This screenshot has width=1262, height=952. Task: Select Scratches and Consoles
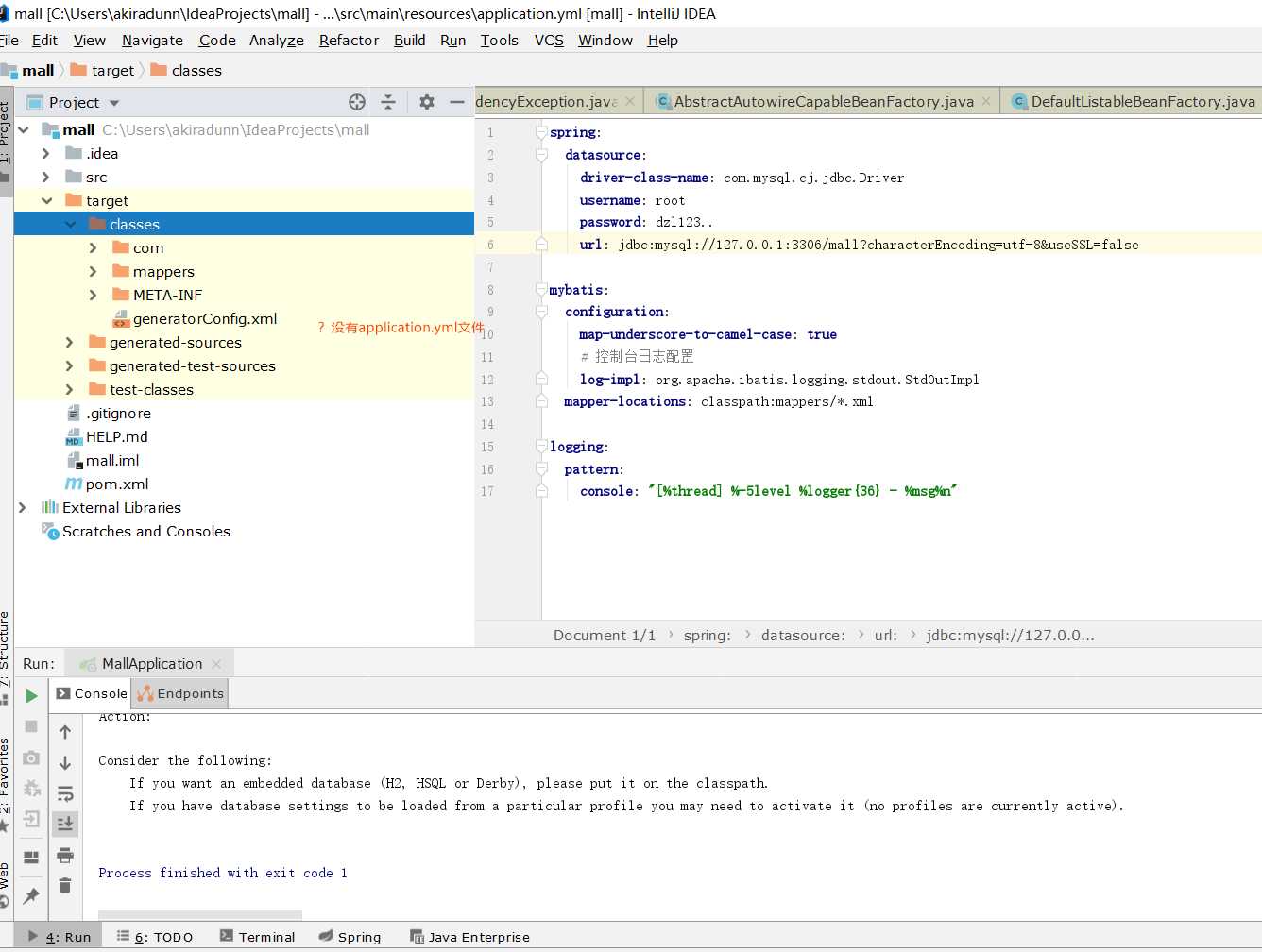(145, 531)
